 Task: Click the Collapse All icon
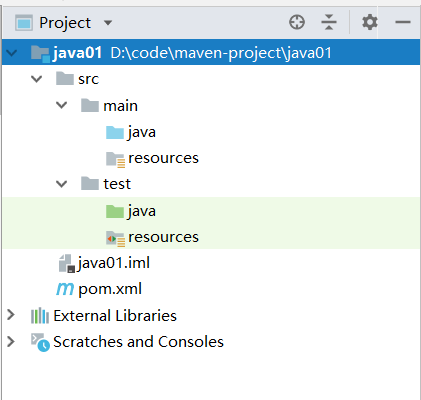(329, 23)
